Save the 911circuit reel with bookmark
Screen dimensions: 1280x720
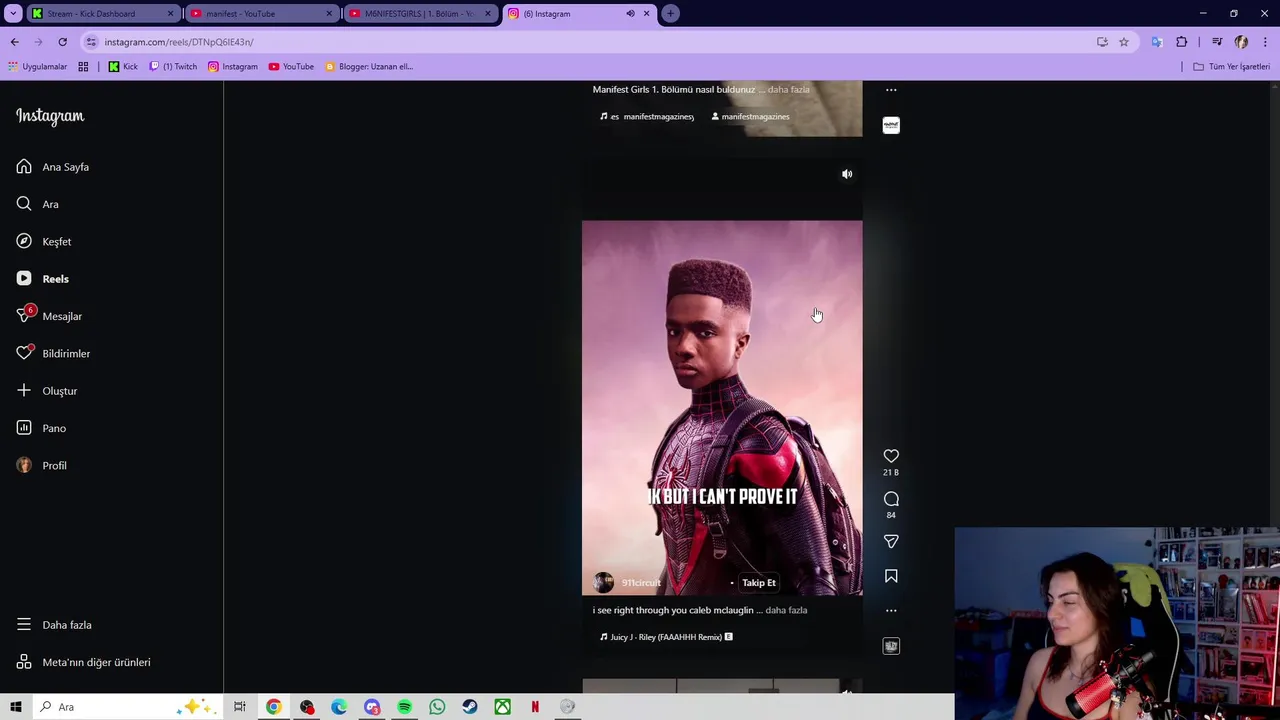click(x=891, y=576)
